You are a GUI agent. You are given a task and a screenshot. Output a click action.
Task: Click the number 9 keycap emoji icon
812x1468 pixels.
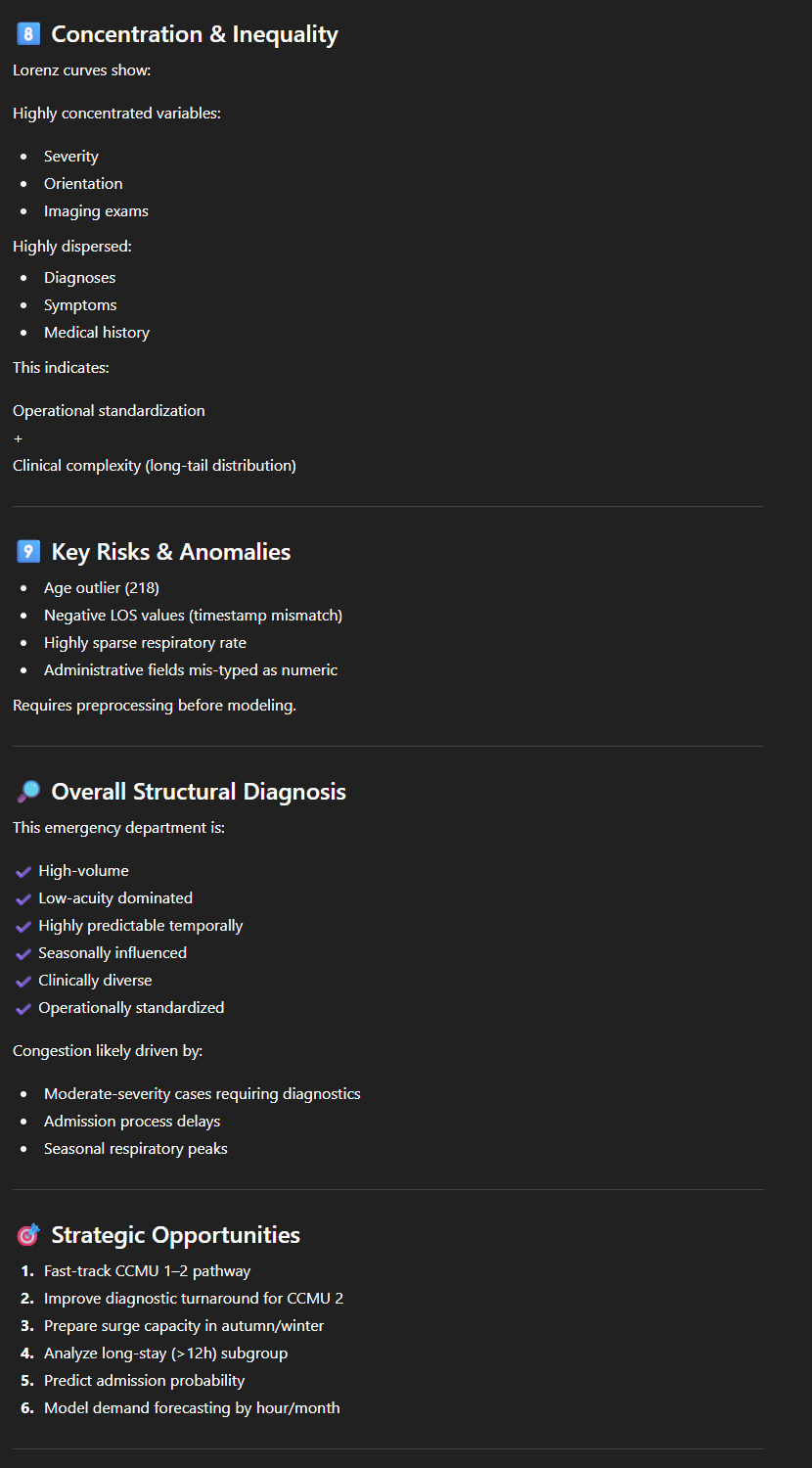27,552
